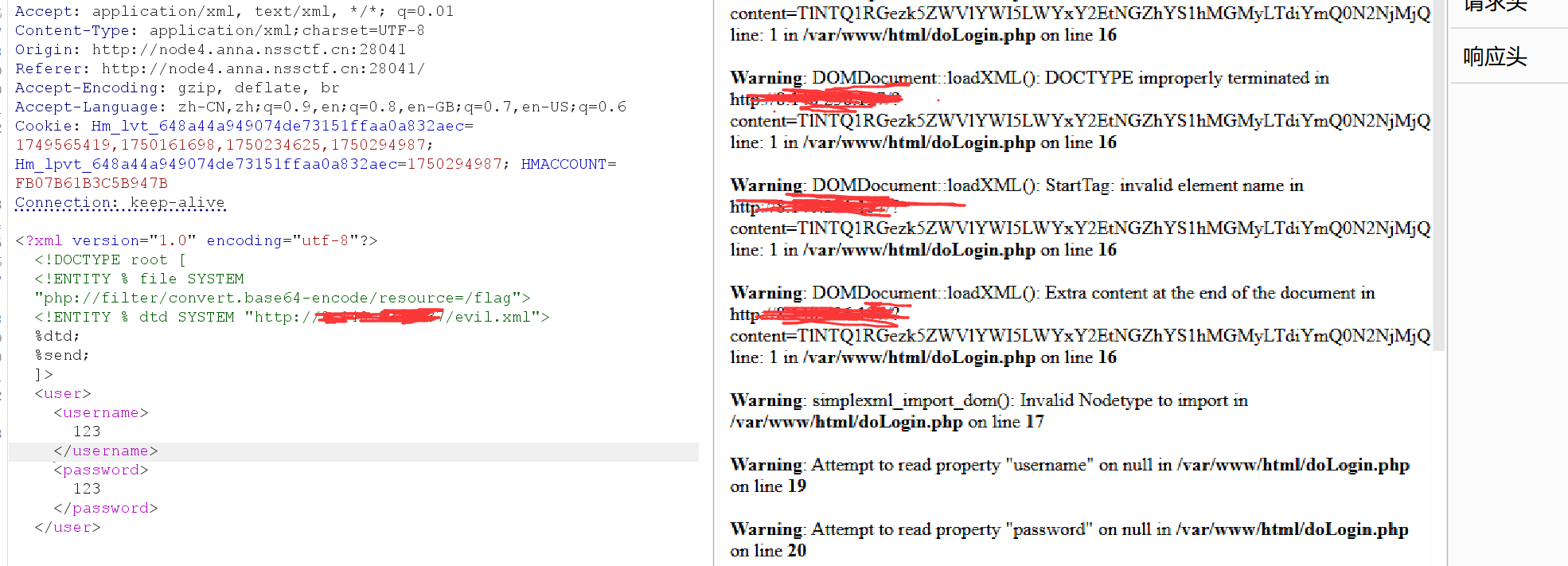Click the %dtd; entity reference

pyautogui.click(x=57, y=336)
